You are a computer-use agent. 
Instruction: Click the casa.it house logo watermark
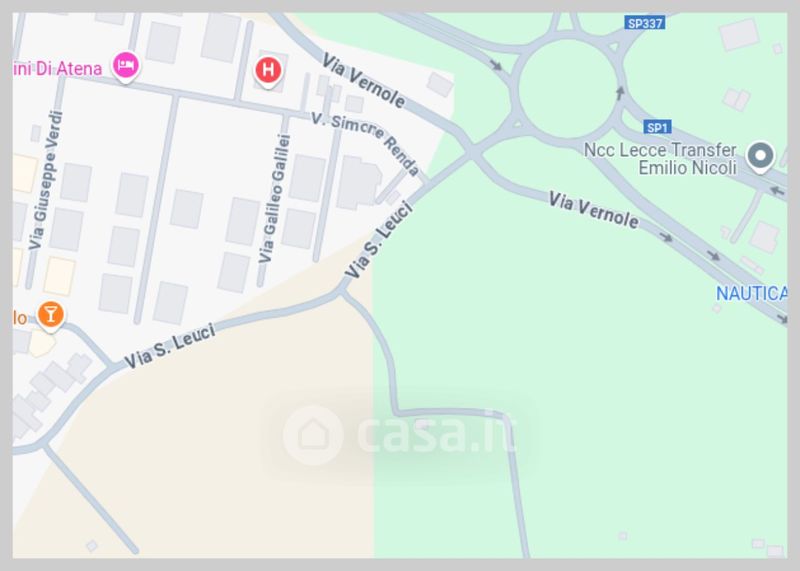(x=313, y=435)
